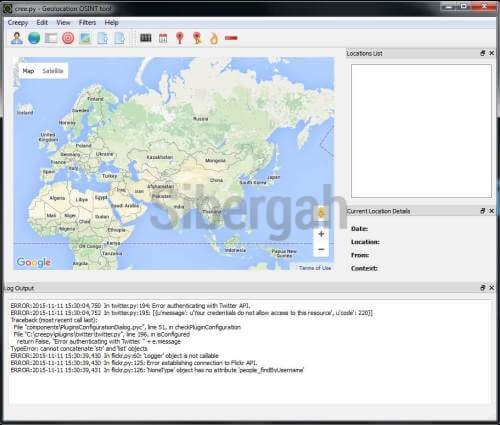Click the red target analyze icon
500x425 pixels.
coord(68,38)
